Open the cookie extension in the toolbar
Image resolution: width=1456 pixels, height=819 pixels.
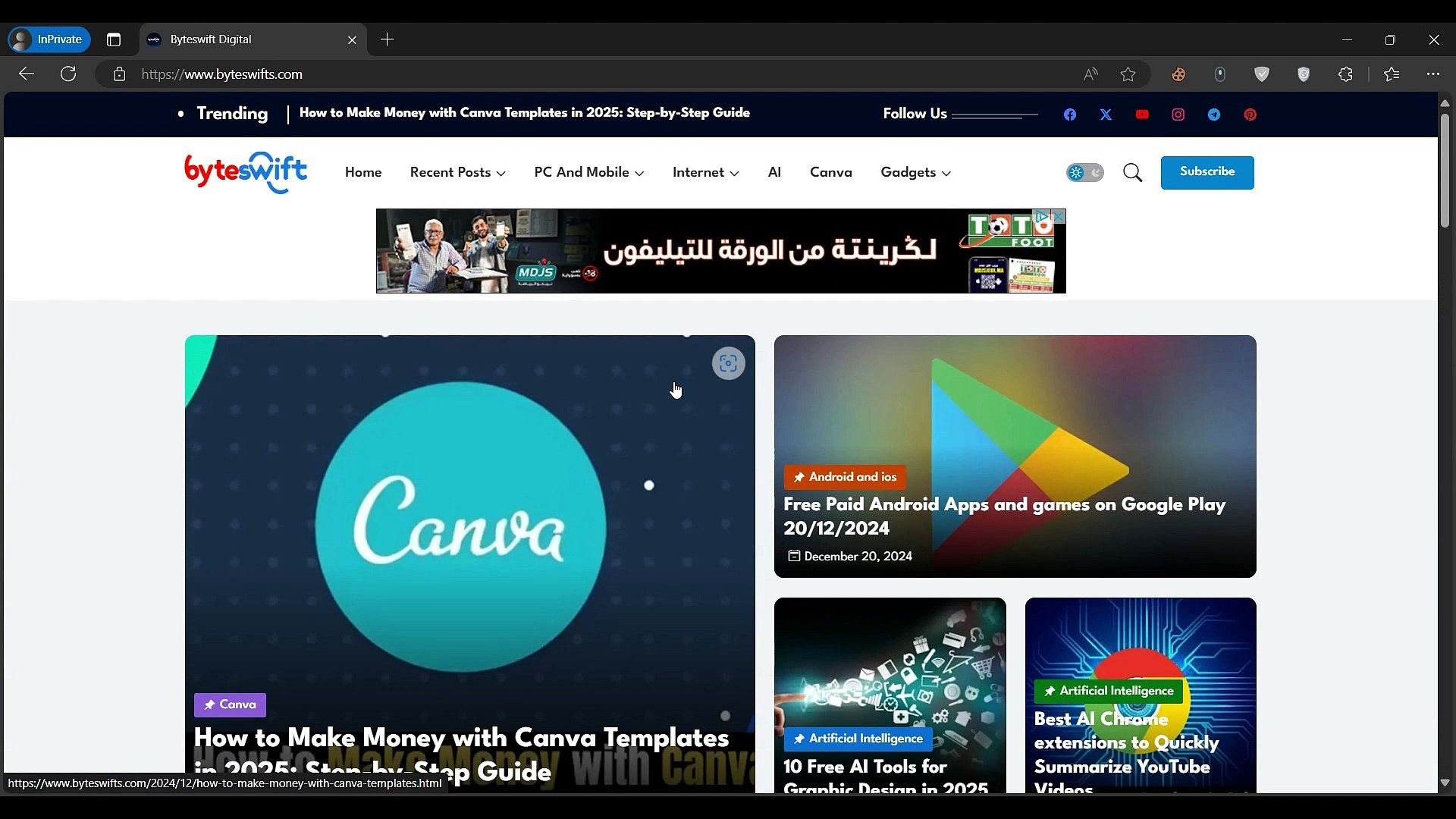coord(1178,74)
